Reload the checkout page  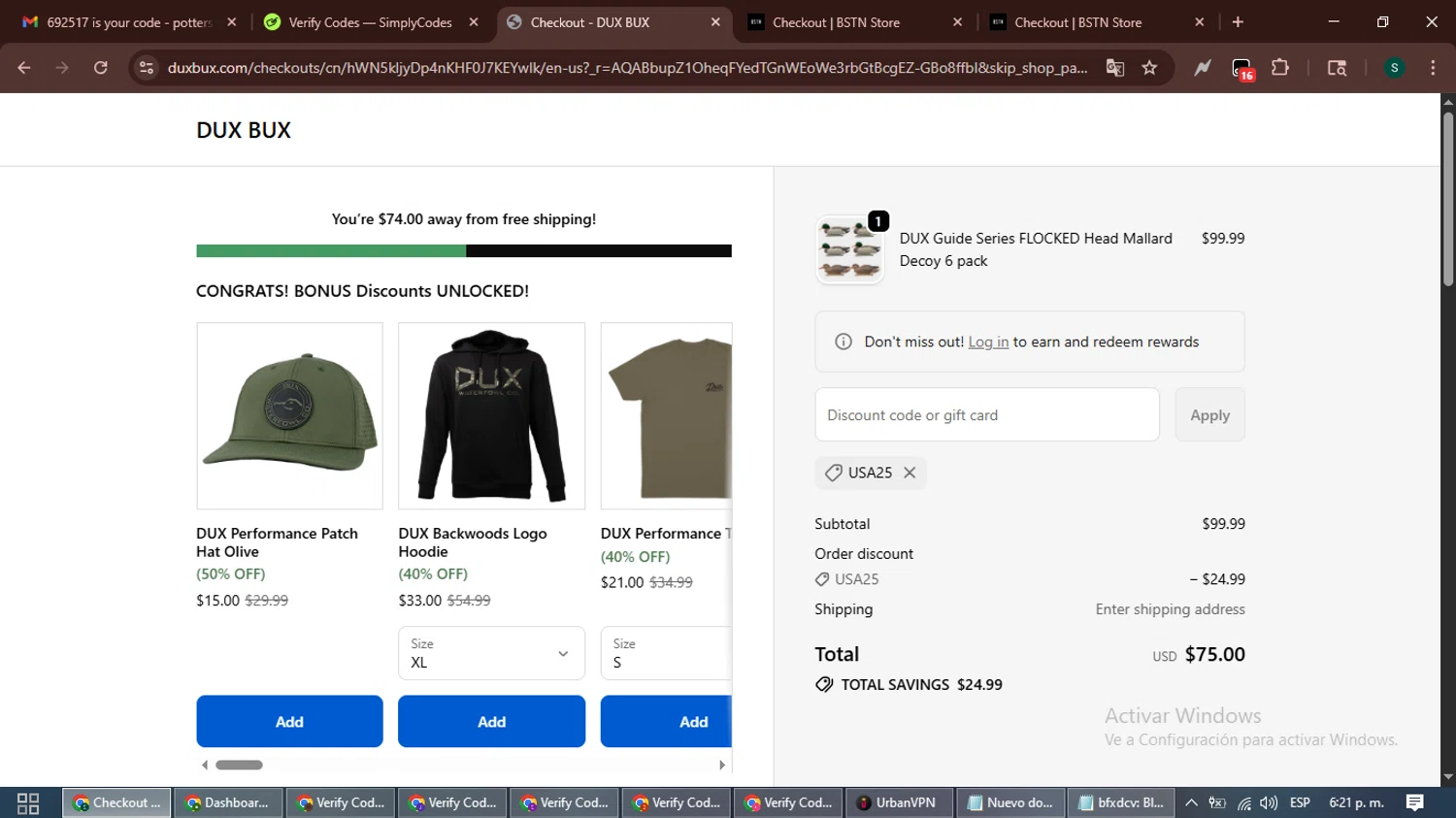tap(100, 68)
